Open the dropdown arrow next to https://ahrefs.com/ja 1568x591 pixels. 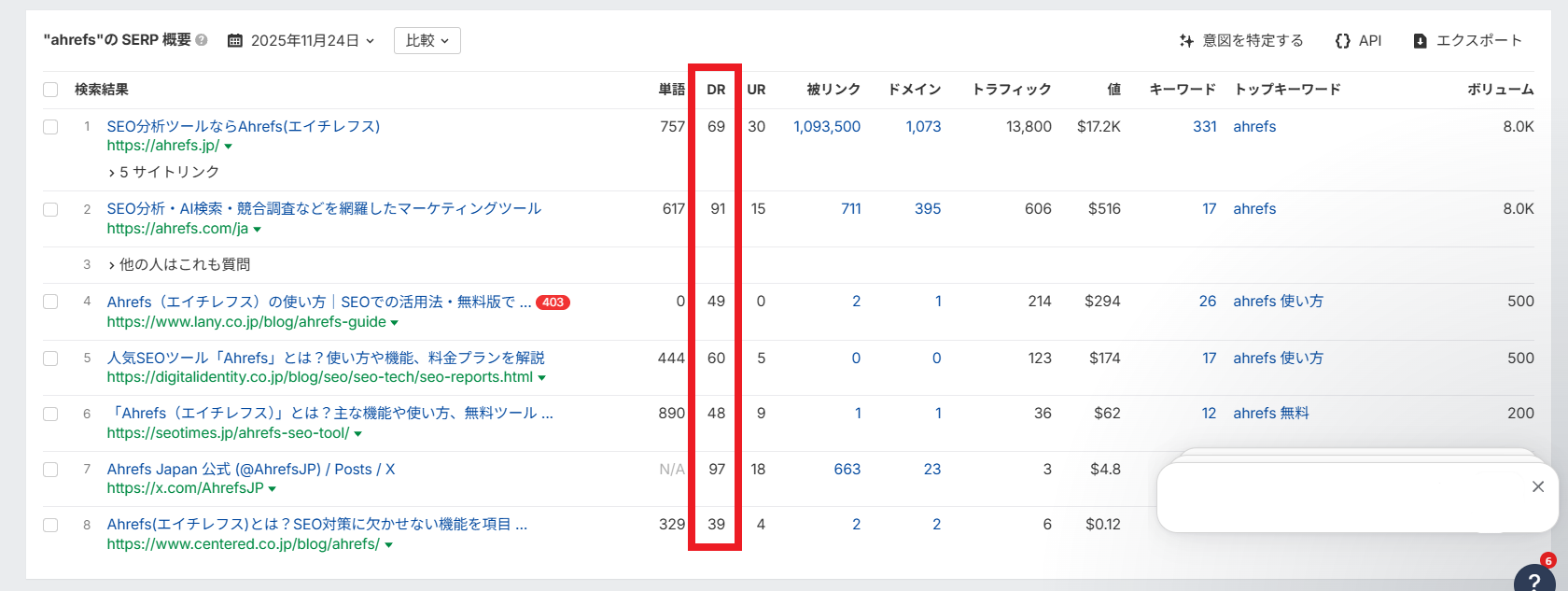click(257, 230)
